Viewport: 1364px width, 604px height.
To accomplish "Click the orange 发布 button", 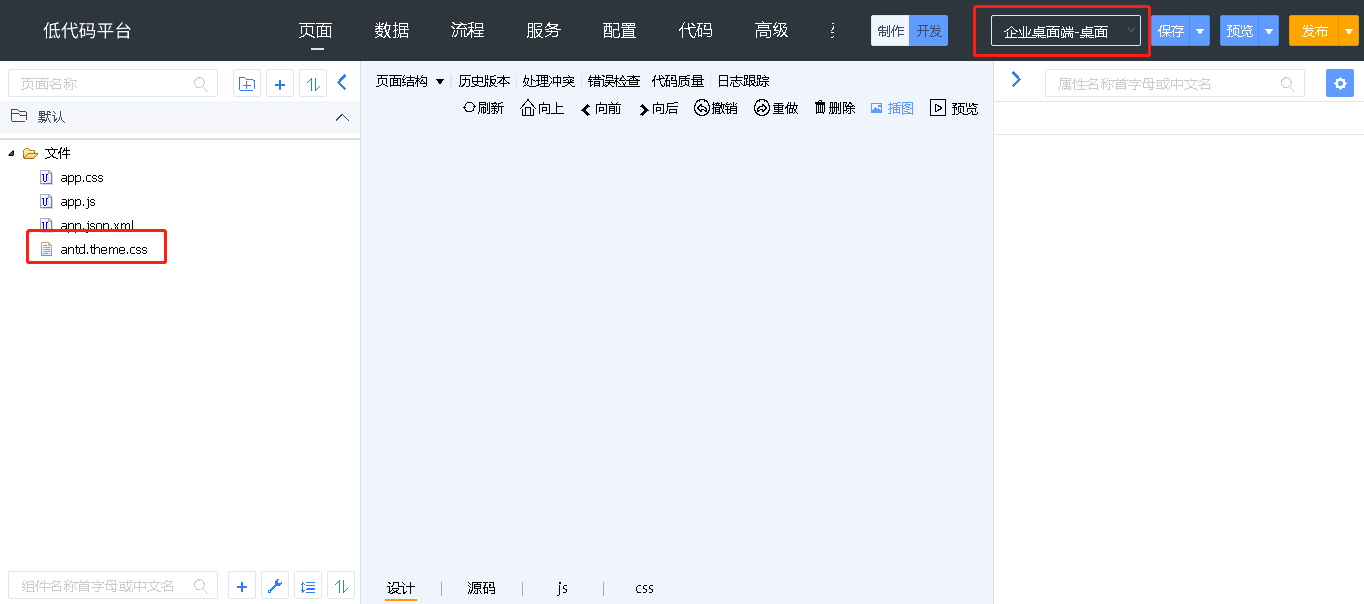I will point(1314,31).
